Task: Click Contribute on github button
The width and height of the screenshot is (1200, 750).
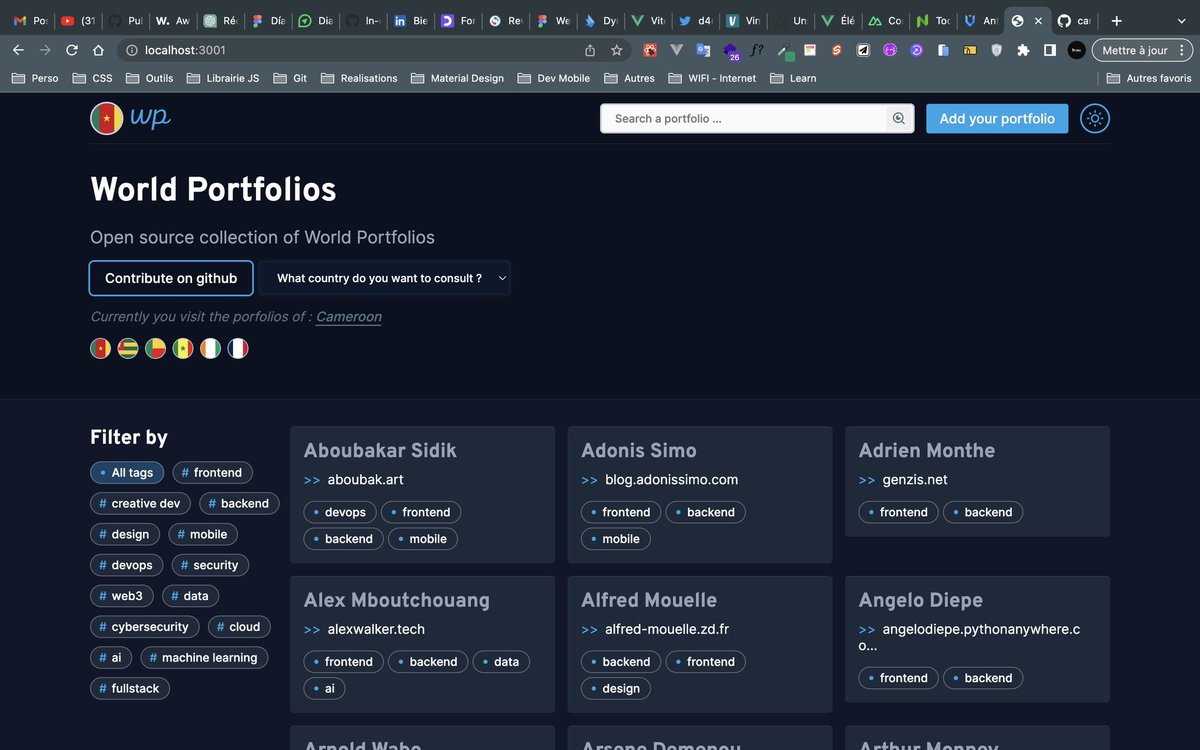Action: tap(171, 278)
